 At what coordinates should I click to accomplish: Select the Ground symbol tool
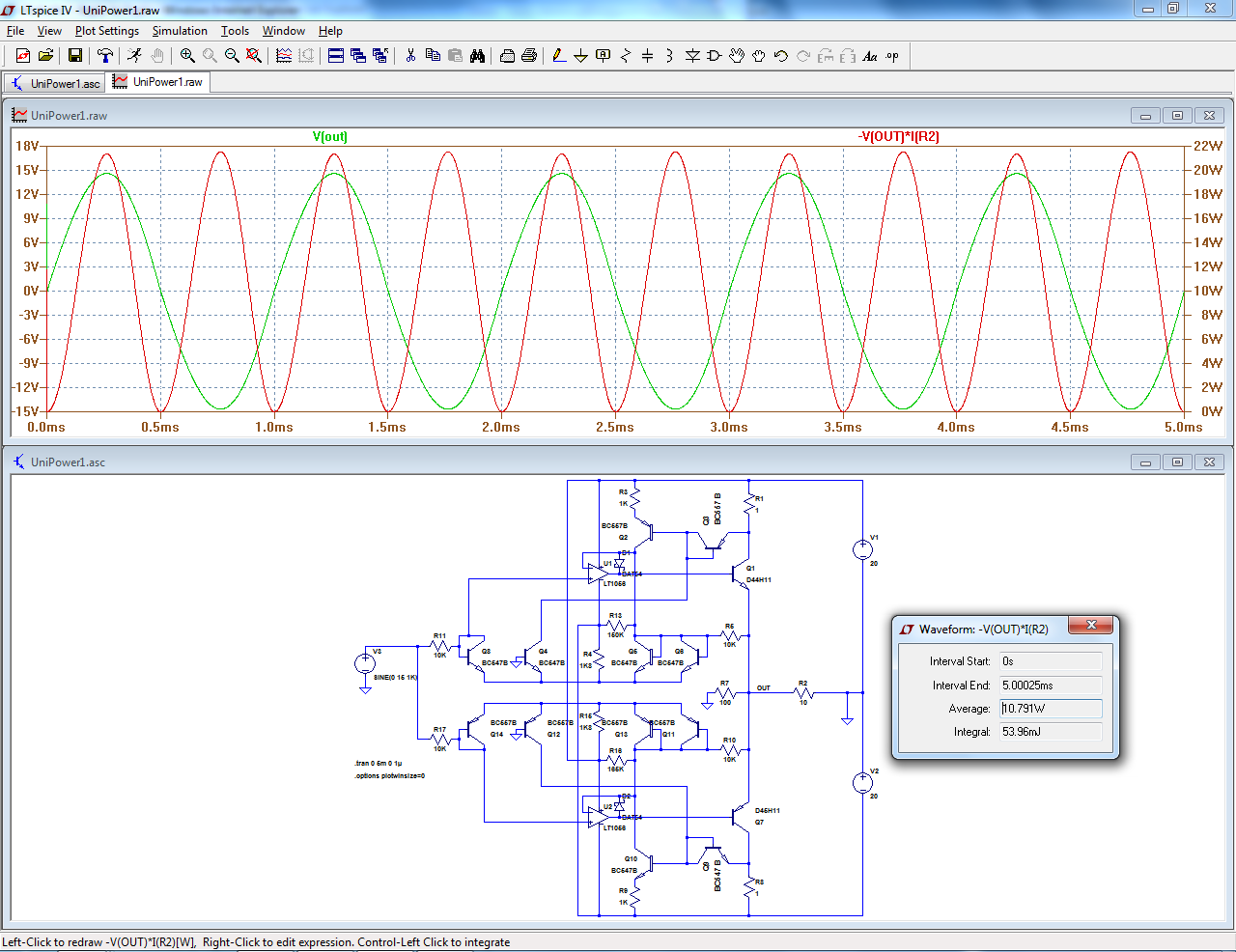(x=581, y=56)
